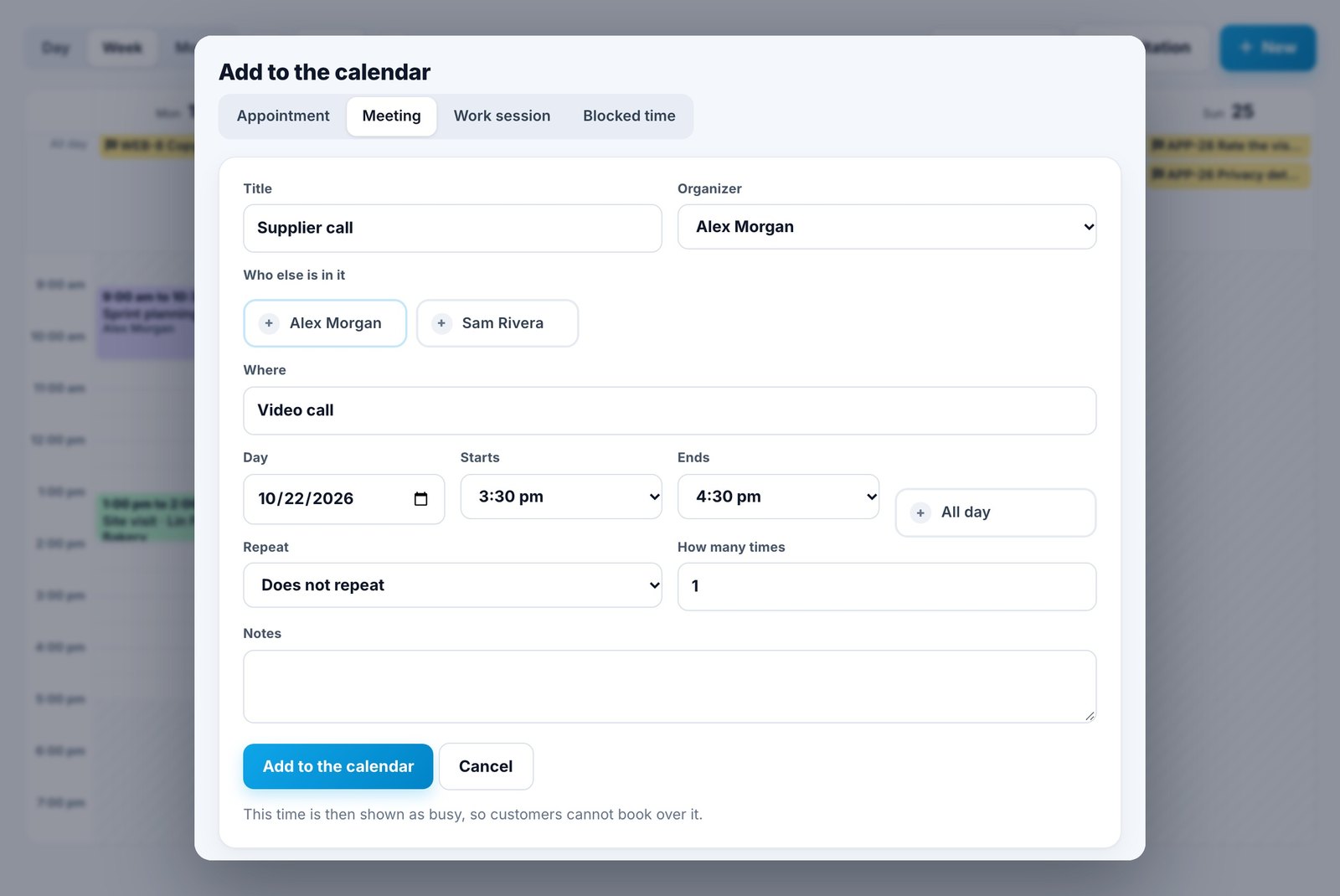Switch to the Appointment tab
The width and height of the screenshot is (1340, 896).
[x=283, y=116]
